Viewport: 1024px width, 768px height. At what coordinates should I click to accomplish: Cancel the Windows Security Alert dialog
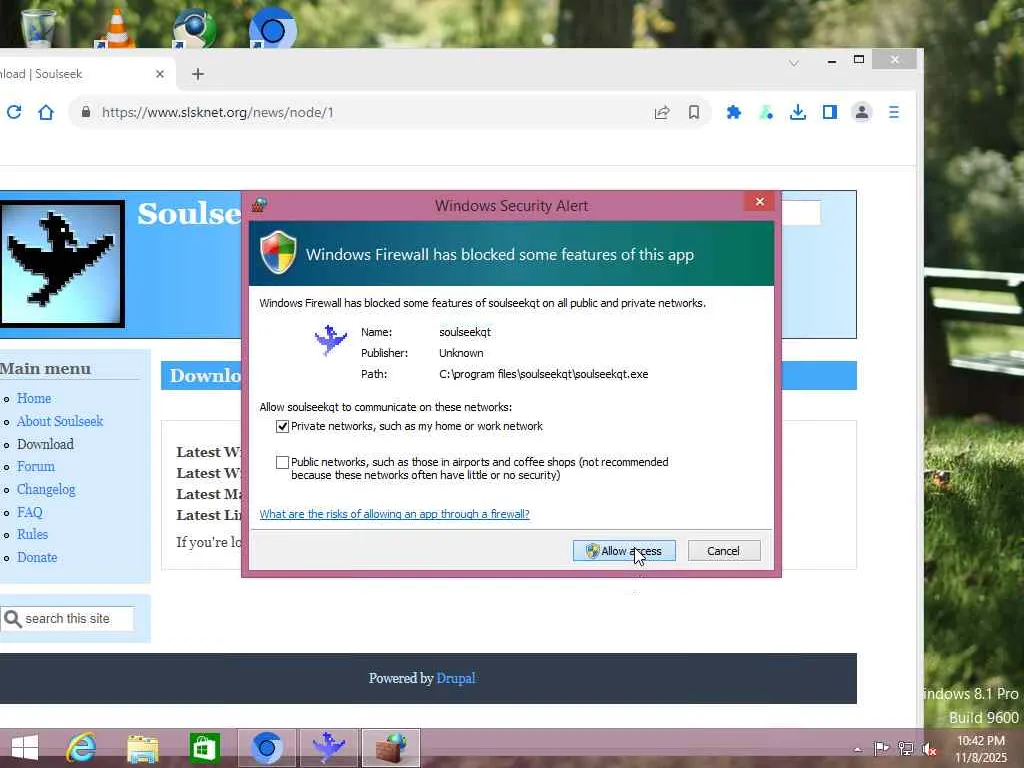coord(724,551)
